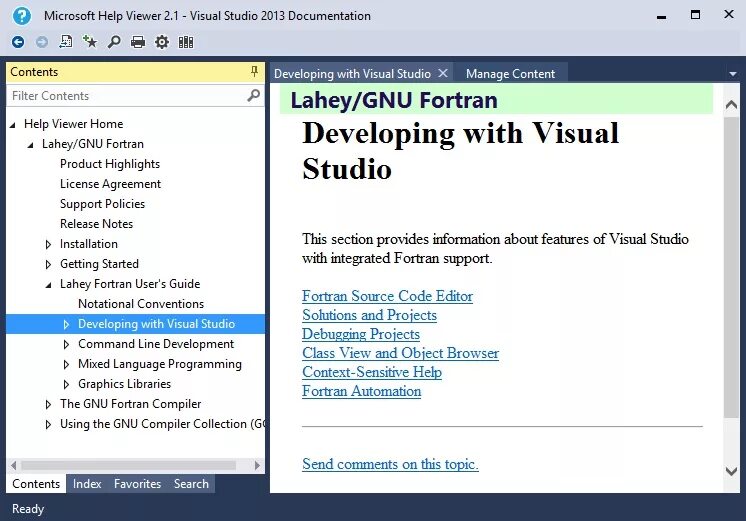Select Mixed Language Programming tree item
The height and width of the screenshot is (521, 746).
(x=160, y=364)
